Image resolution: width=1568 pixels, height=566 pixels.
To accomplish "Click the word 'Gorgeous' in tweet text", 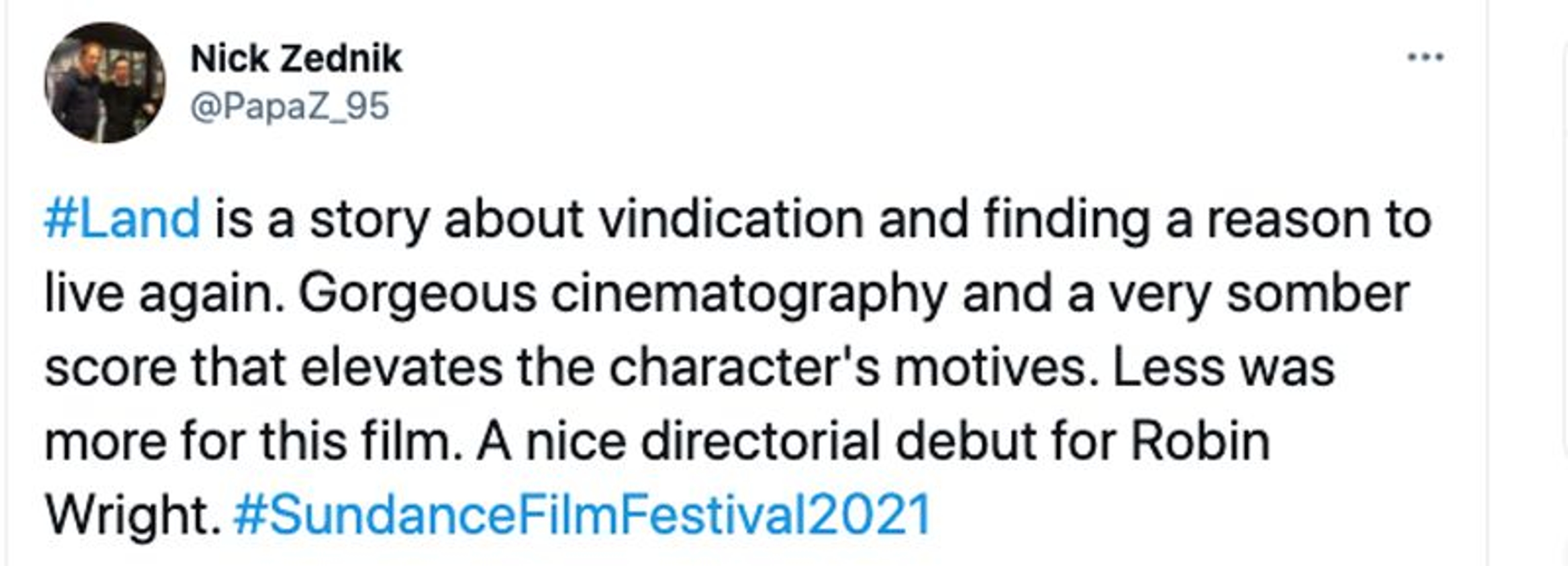I will coord(417,294).
